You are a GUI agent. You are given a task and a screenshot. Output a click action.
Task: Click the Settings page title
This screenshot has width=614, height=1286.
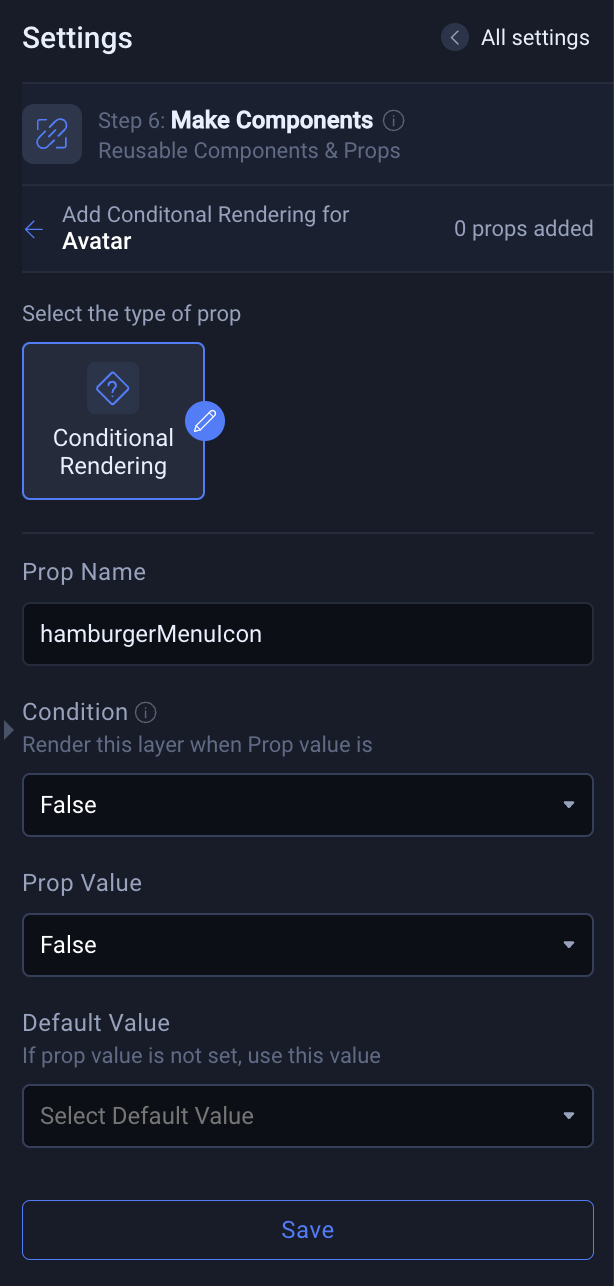[77, 37]
